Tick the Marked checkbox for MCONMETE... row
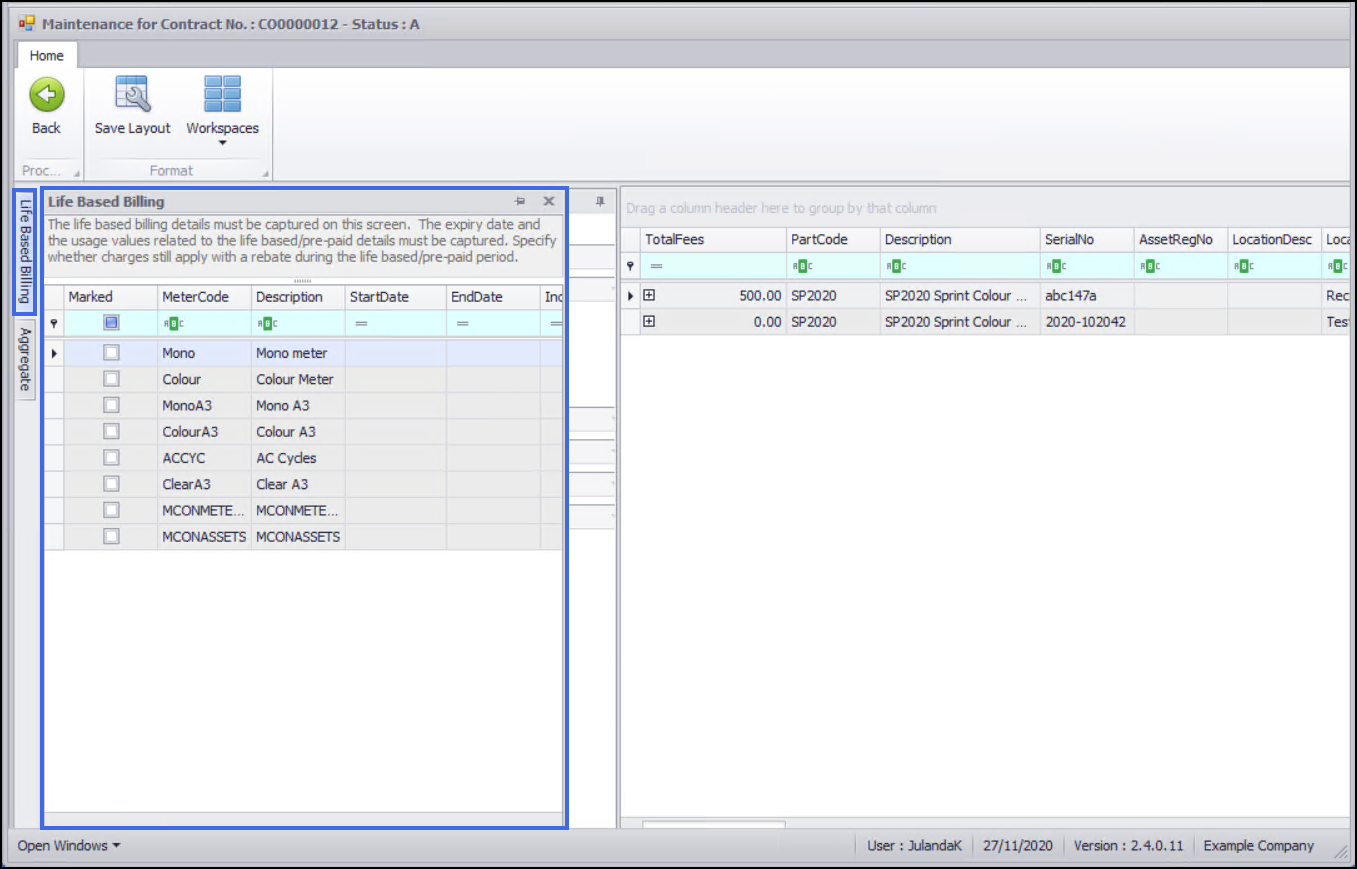1357x869 pixels. (x=111, y=510)
